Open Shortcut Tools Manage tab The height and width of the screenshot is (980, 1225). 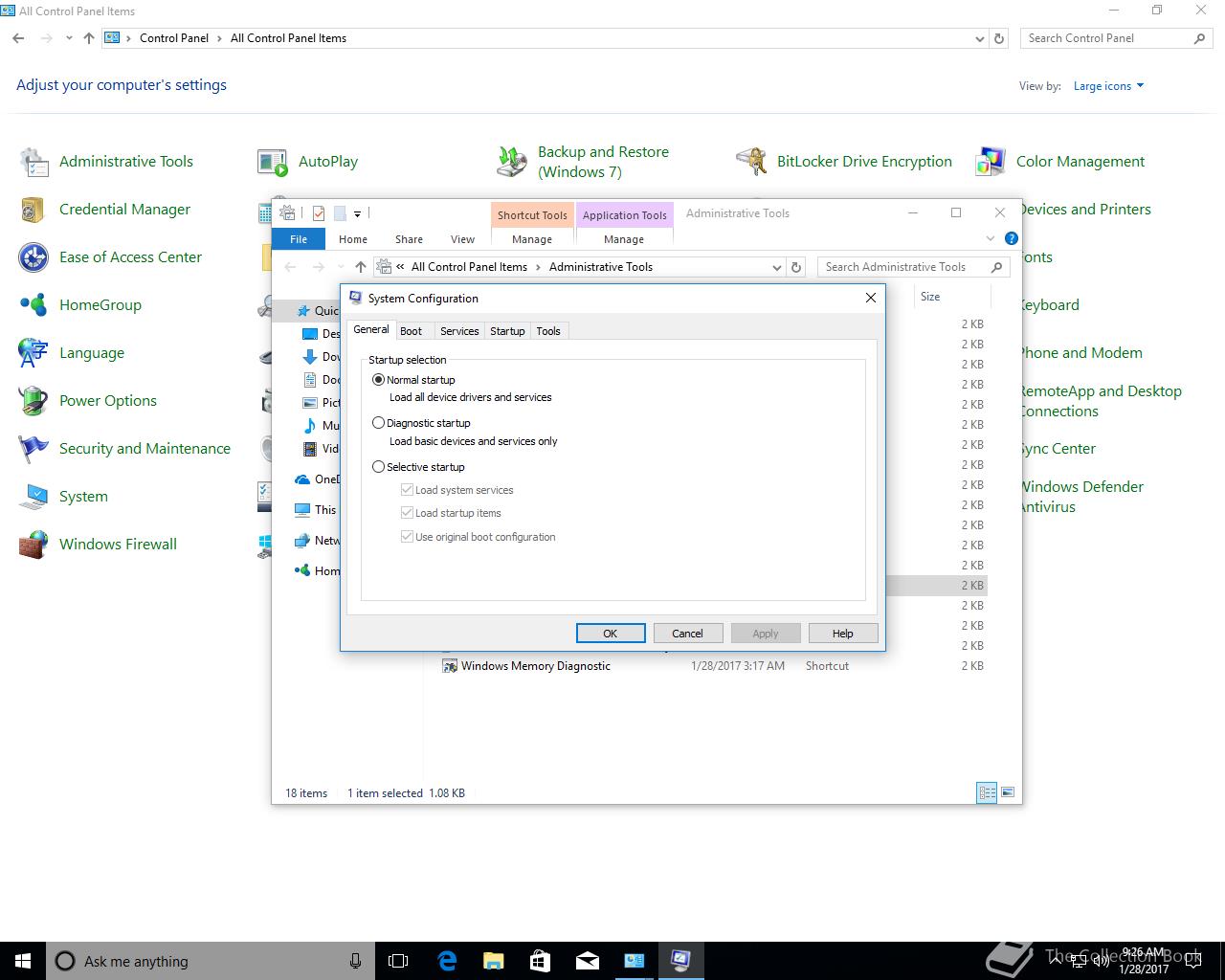tap(532, 239)
